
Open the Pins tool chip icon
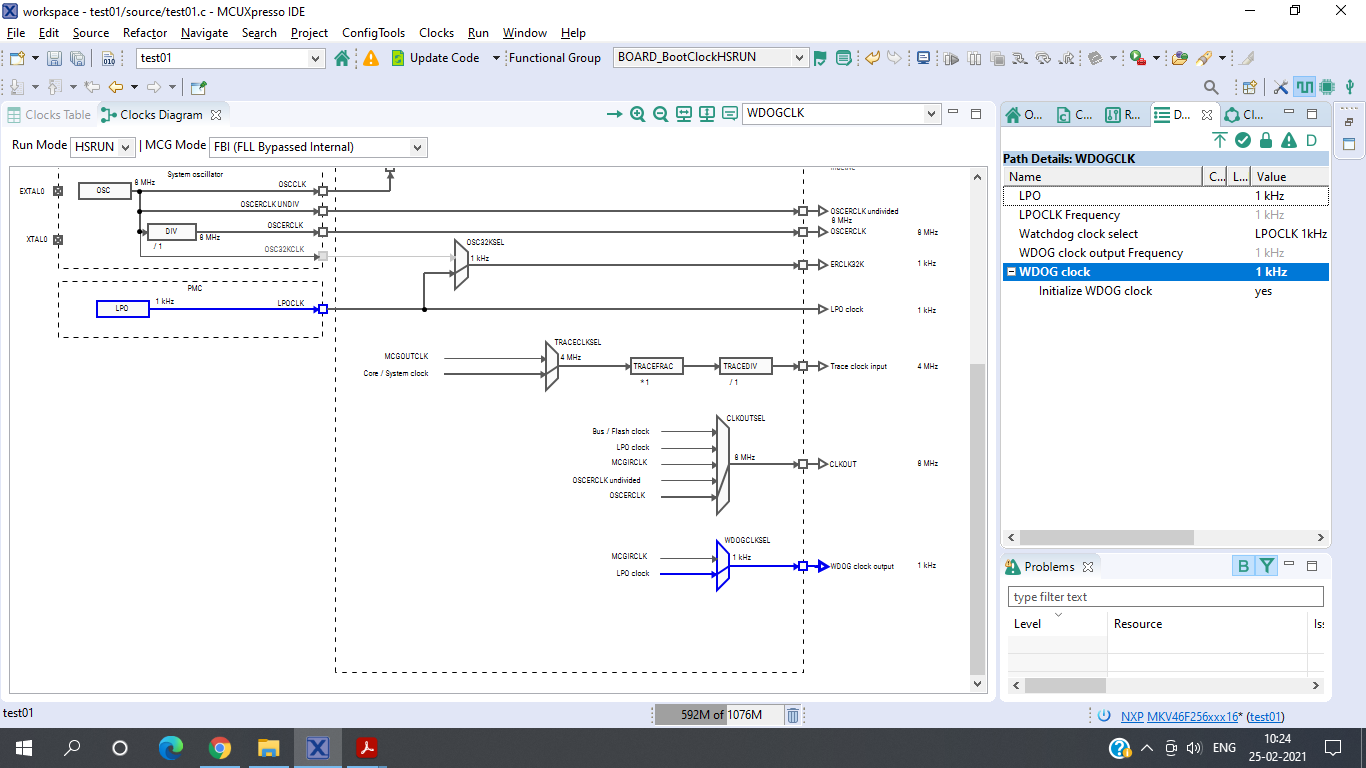pyautogui.click(x=1327, y=87)
